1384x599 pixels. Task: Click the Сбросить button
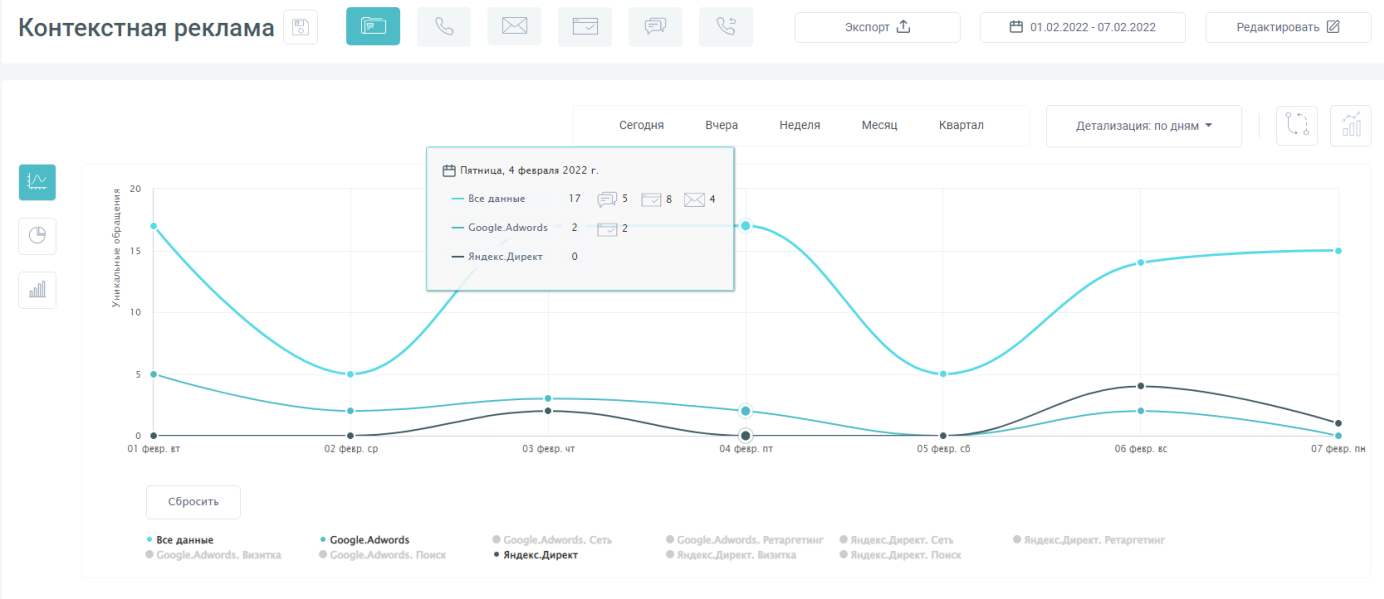click(193, 502)
